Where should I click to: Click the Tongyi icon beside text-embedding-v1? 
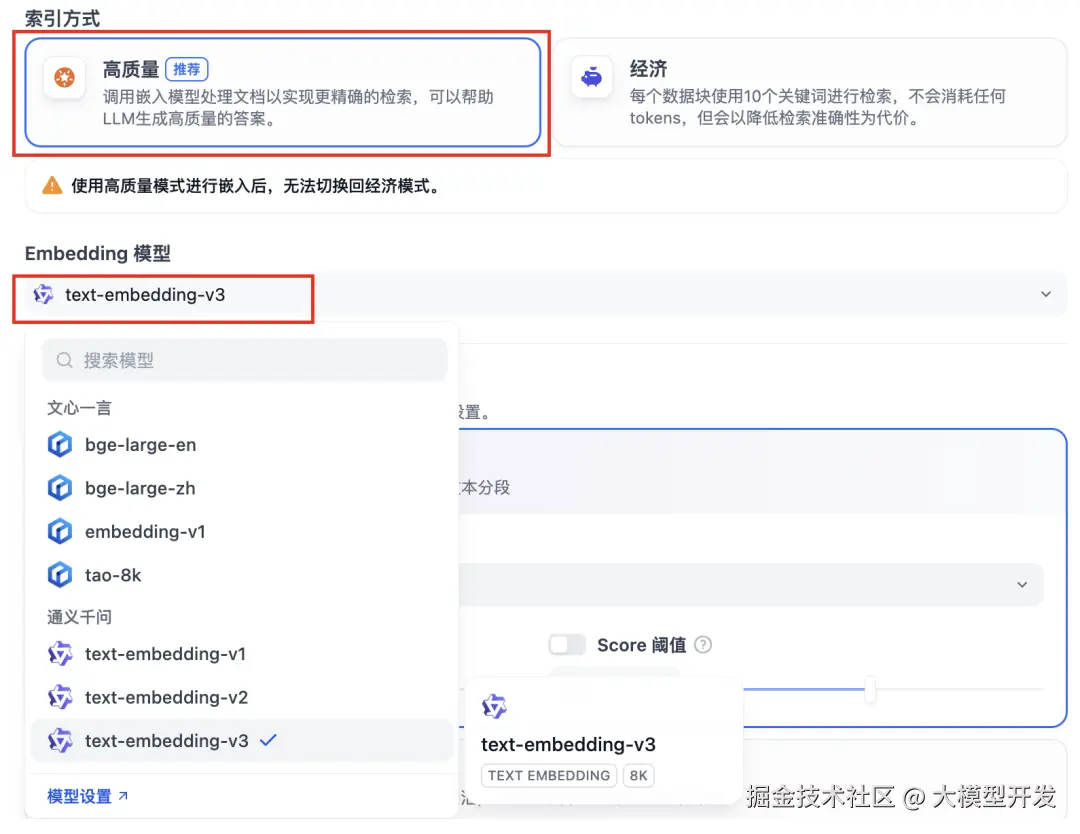(x=59, y=653)
